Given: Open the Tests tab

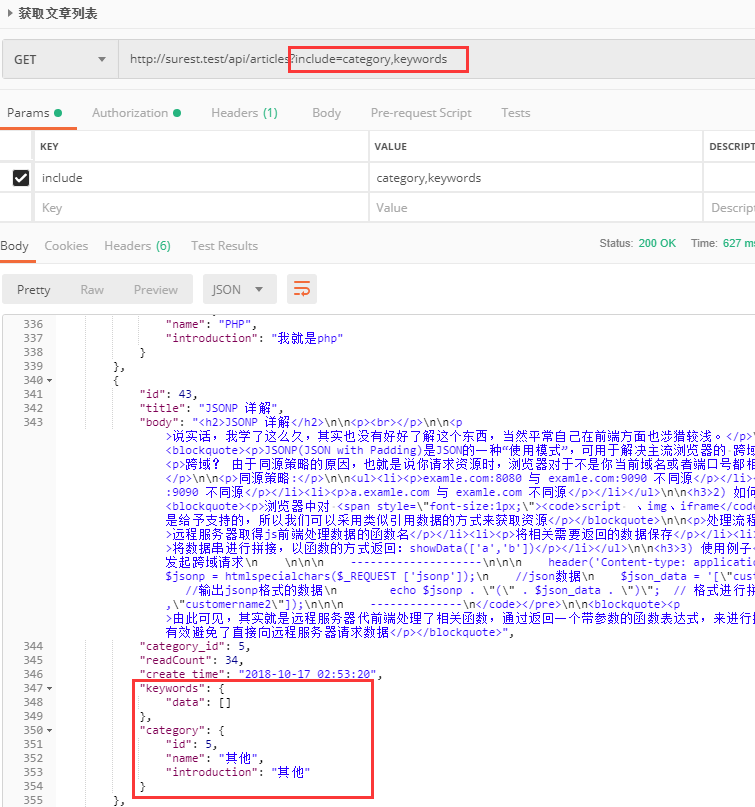Looking at the screenshot, I should (x=516, y=113).
